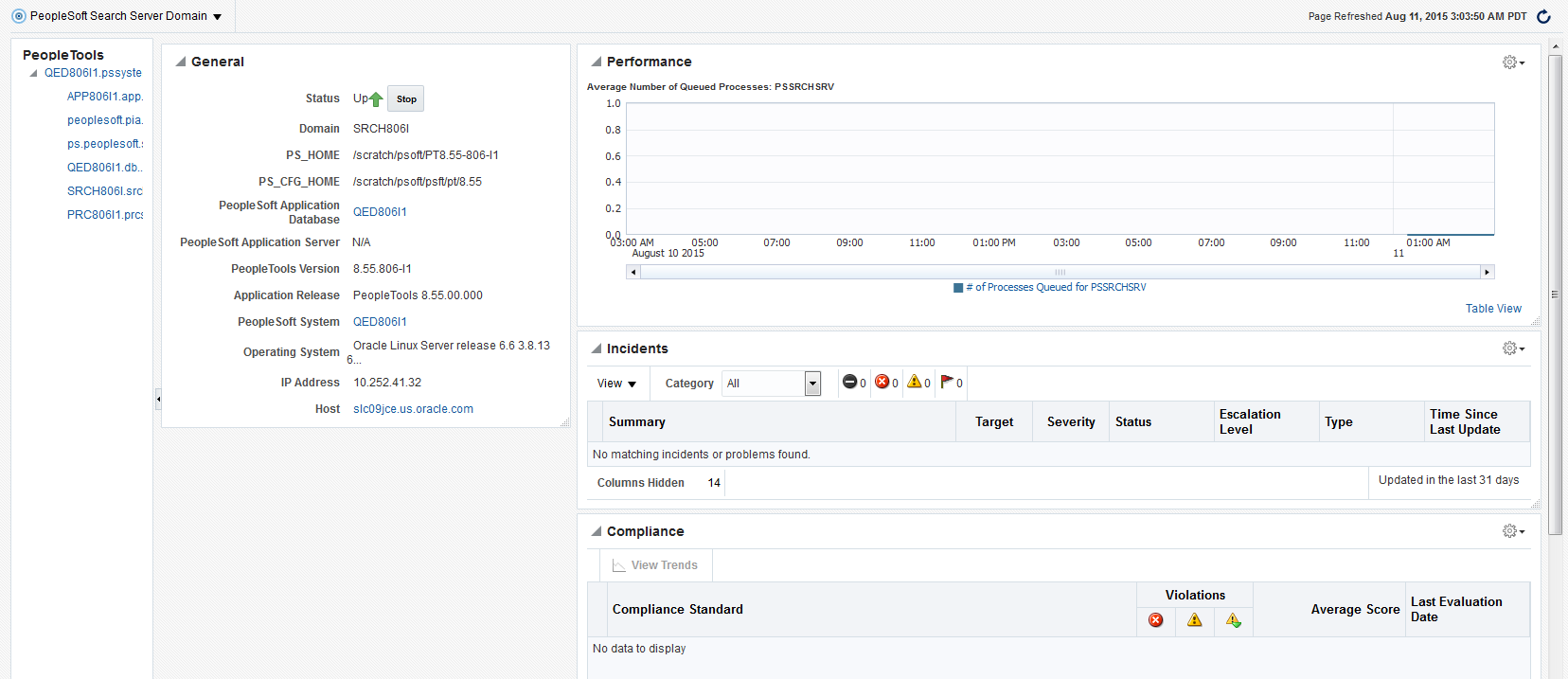
Task: Click the Page Refreshed timestamp text
Action: [1417, 16]
